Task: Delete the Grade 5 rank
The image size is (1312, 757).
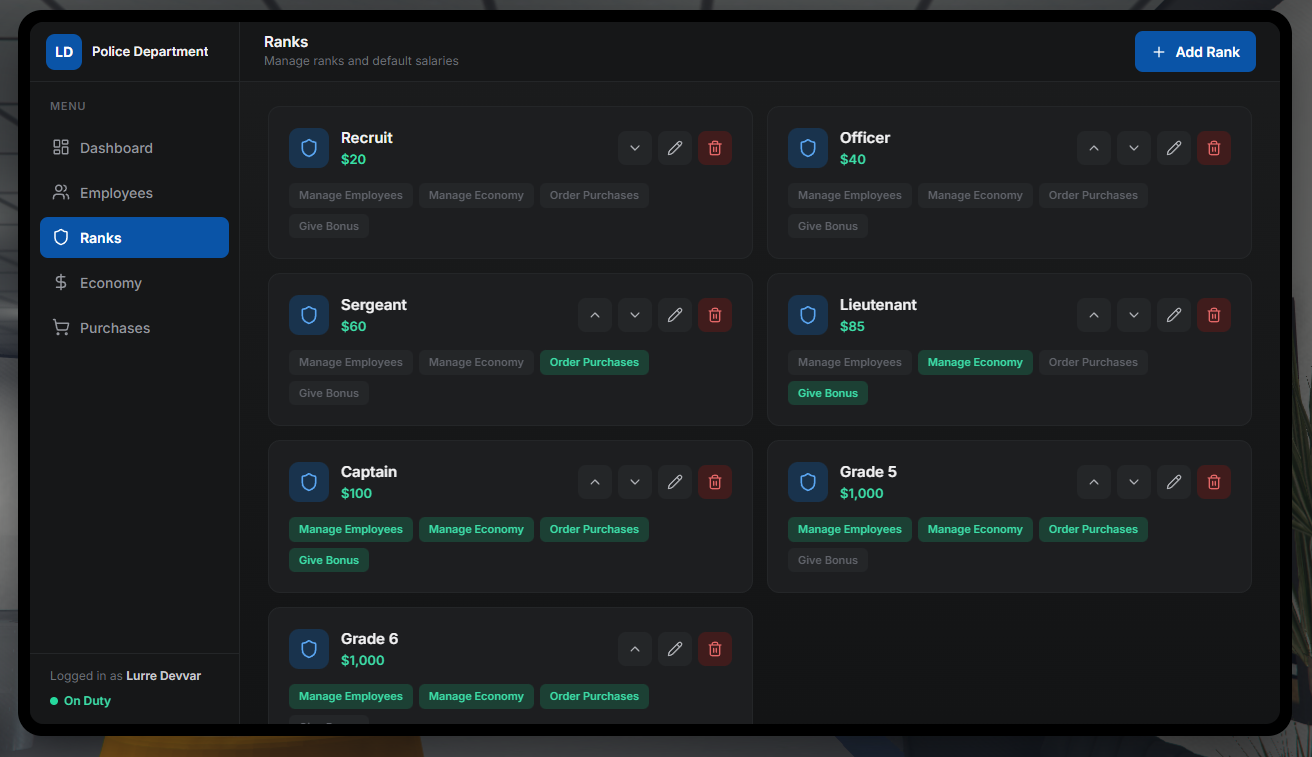Action: 1214,482
